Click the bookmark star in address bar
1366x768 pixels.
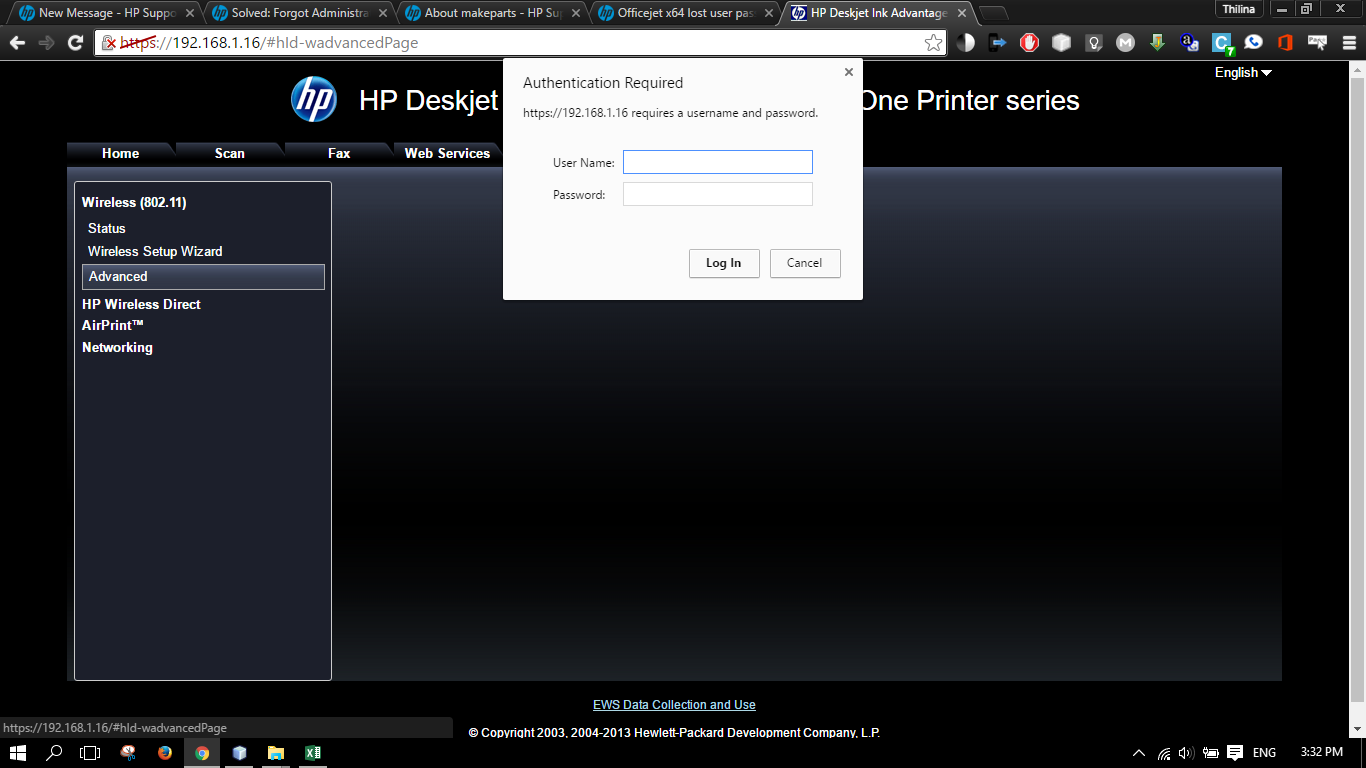tap(933, 43)
